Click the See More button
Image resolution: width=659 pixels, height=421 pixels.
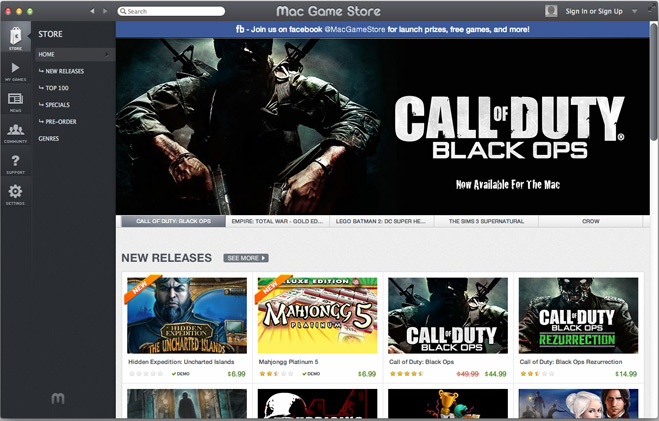[x=246, y=258]
